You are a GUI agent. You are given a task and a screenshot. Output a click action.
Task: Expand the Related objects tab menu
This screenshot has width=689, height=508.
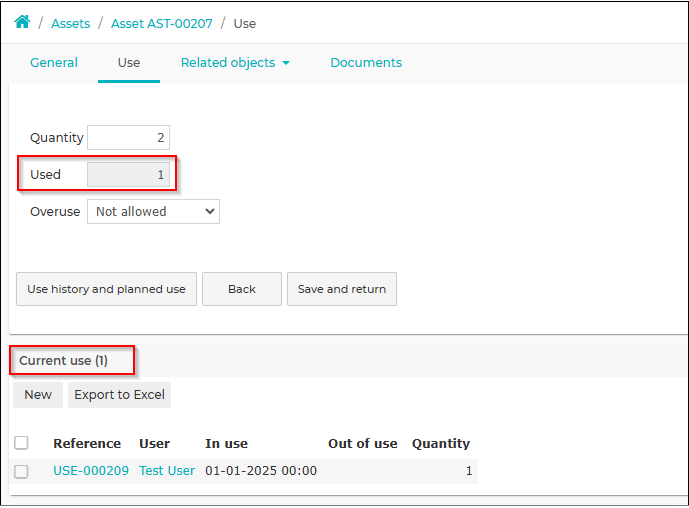235,63
